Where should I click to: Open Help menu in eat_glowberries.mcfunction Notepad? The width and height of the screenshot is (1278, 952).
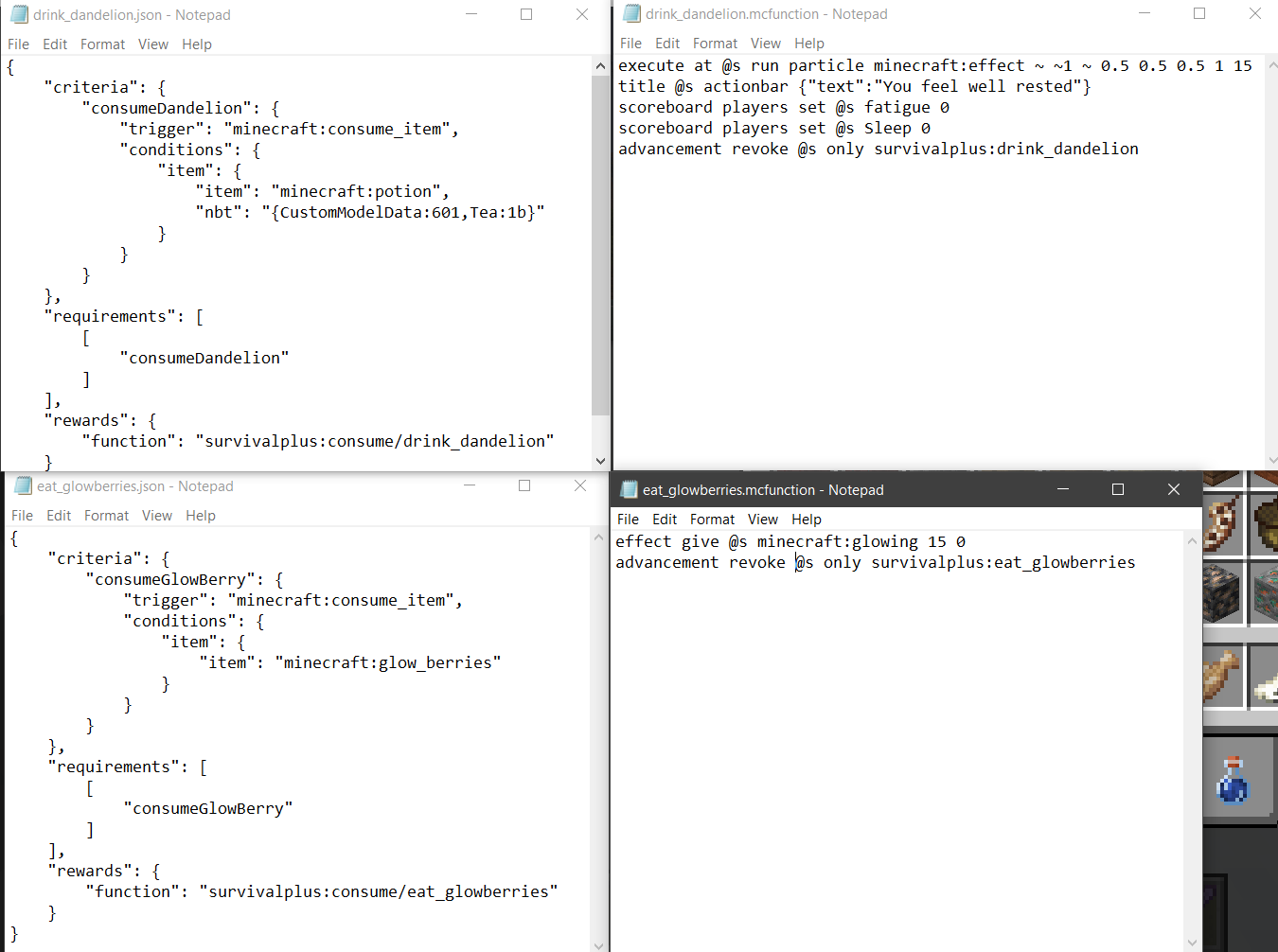[x=807, y=520]
